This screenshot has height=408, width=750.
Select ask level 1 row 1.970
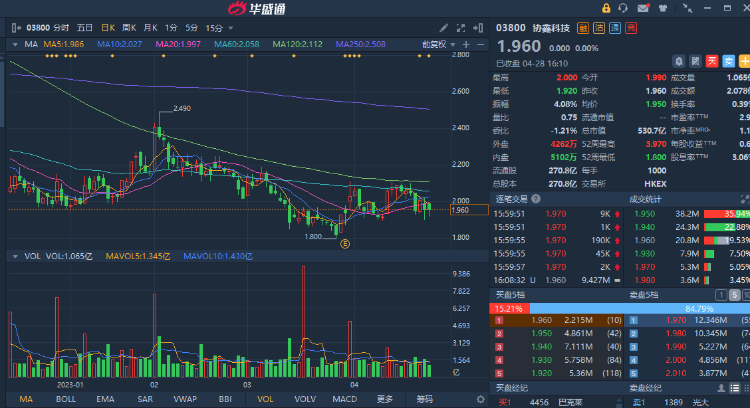coord(688,320)
